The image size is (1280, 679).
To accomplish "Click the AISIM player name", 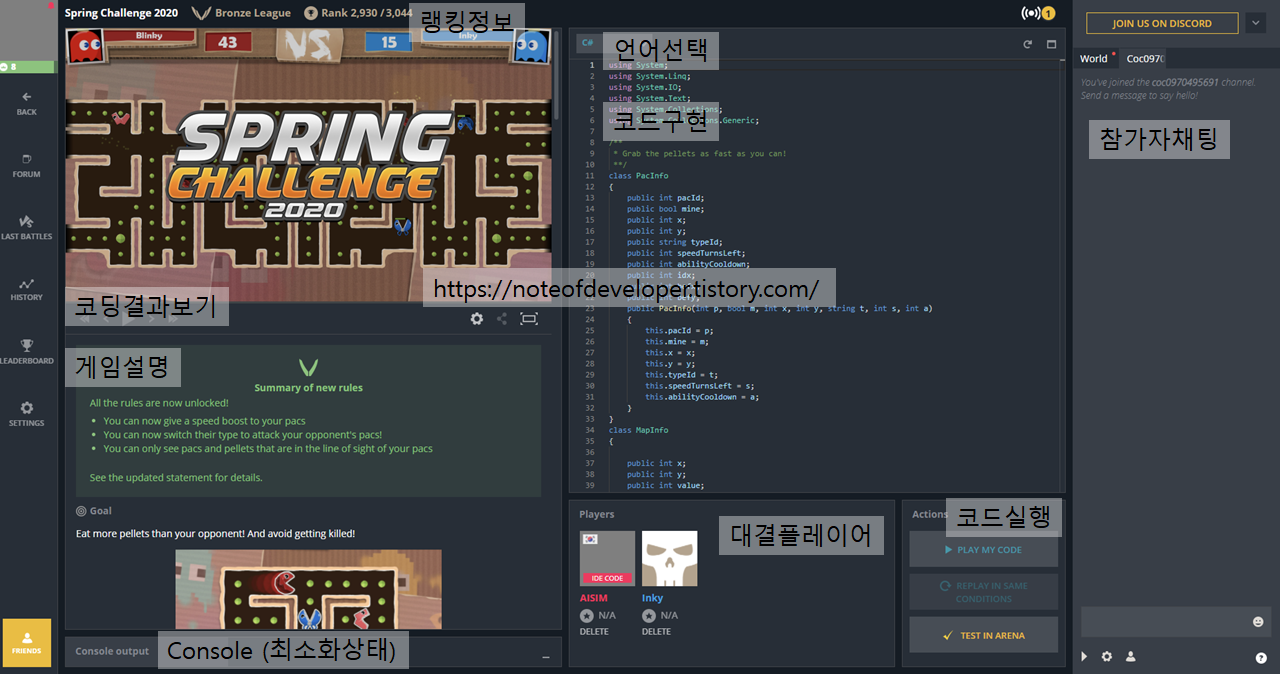I will (x=594, y=598).
